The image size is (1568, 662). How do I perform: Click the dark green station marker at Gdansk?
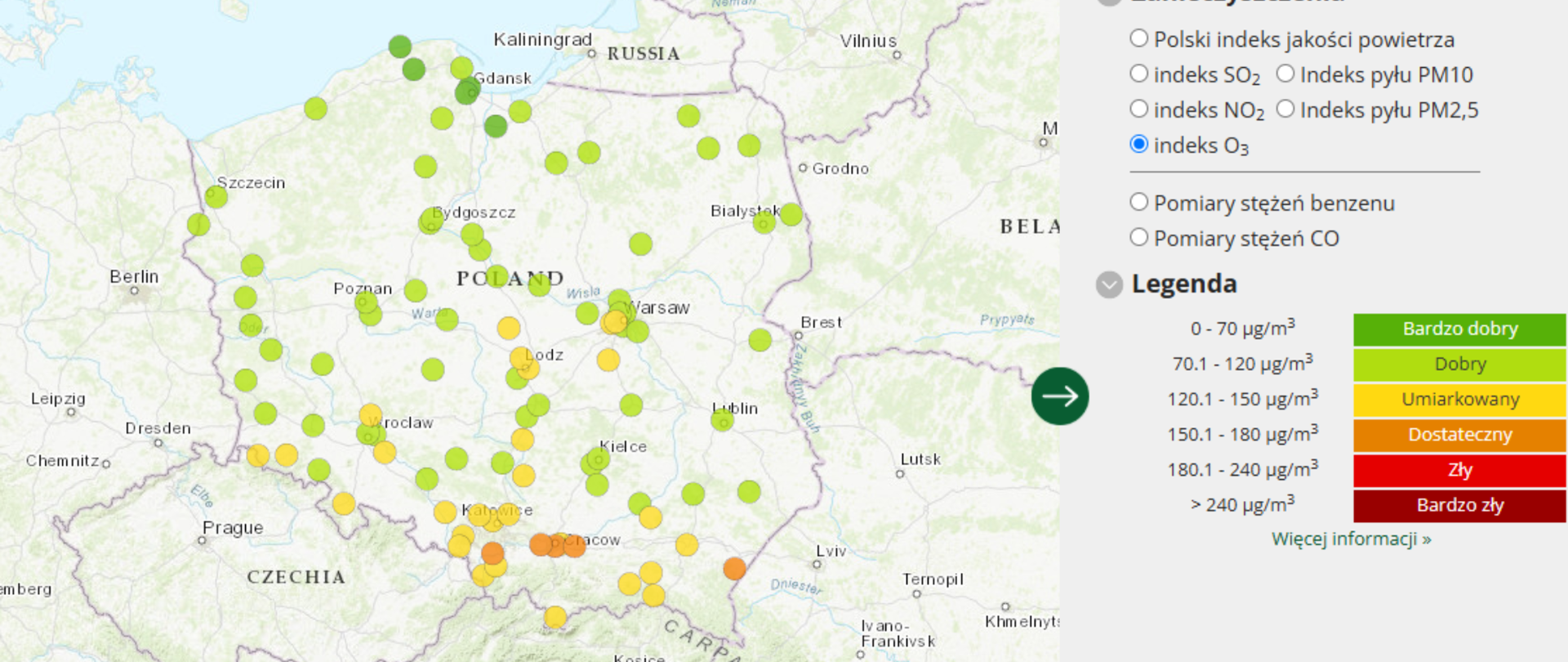click(x=467, y=92)
